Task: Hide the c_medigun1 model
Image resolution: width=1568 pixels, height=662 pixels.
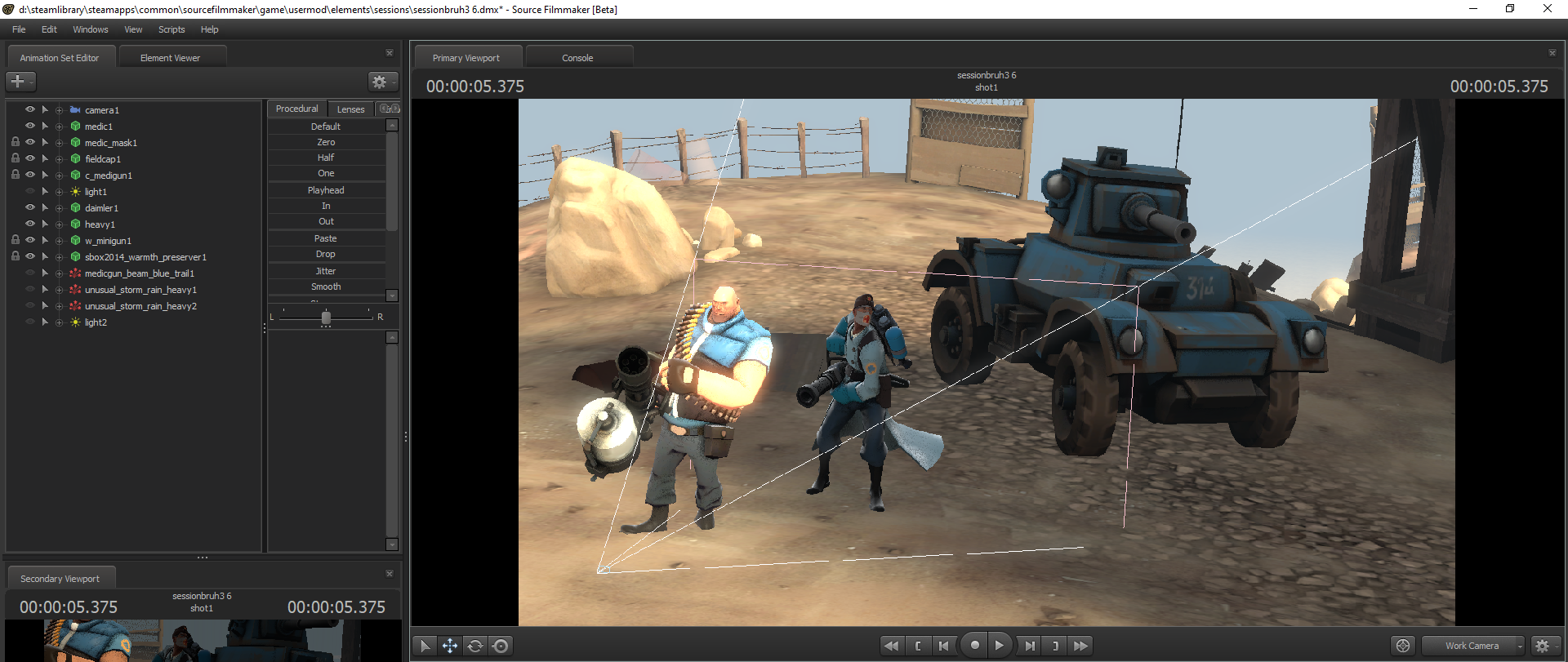Action: tap(30, 175)
